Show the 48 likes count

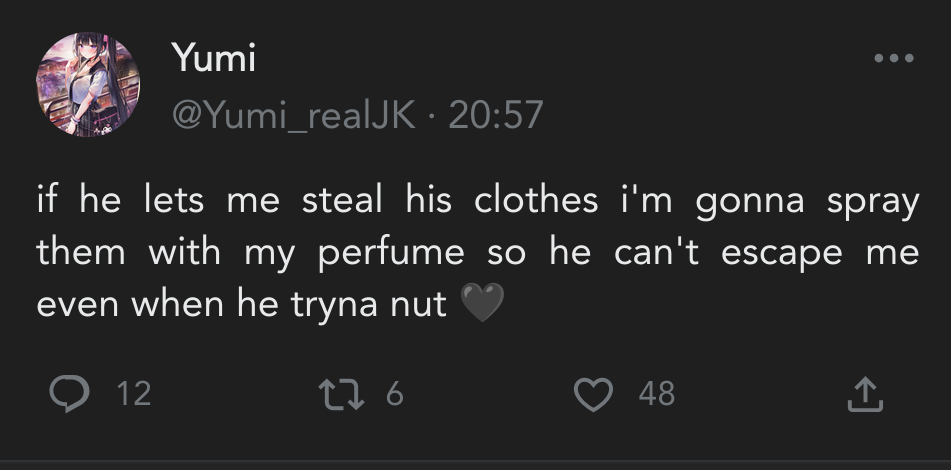[656, 394]
